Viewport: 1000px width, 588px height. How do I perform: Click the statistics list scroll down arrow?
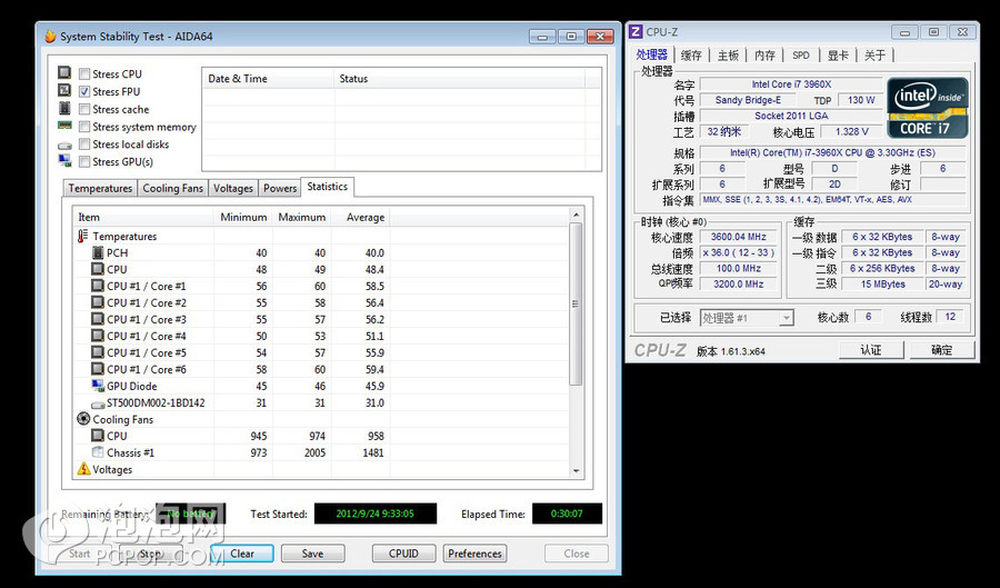pos(575,471)
